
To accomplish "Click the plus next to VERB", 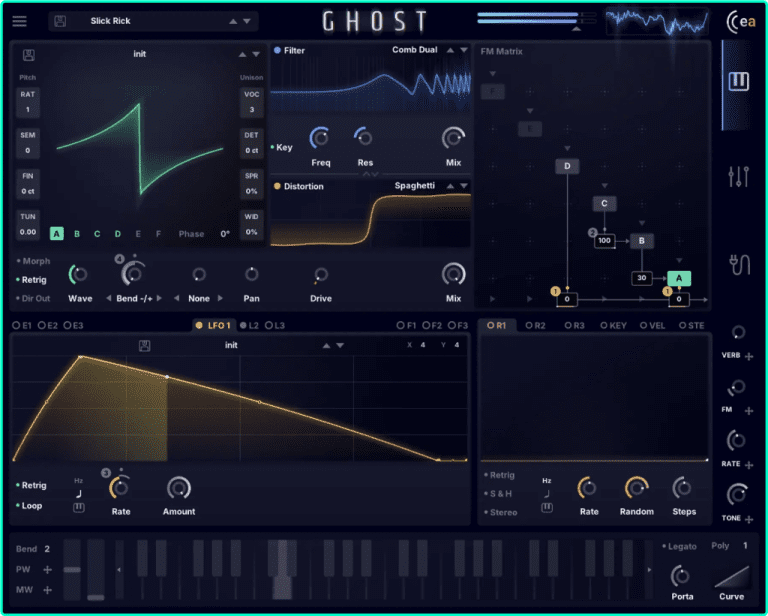I will point(749,356).
